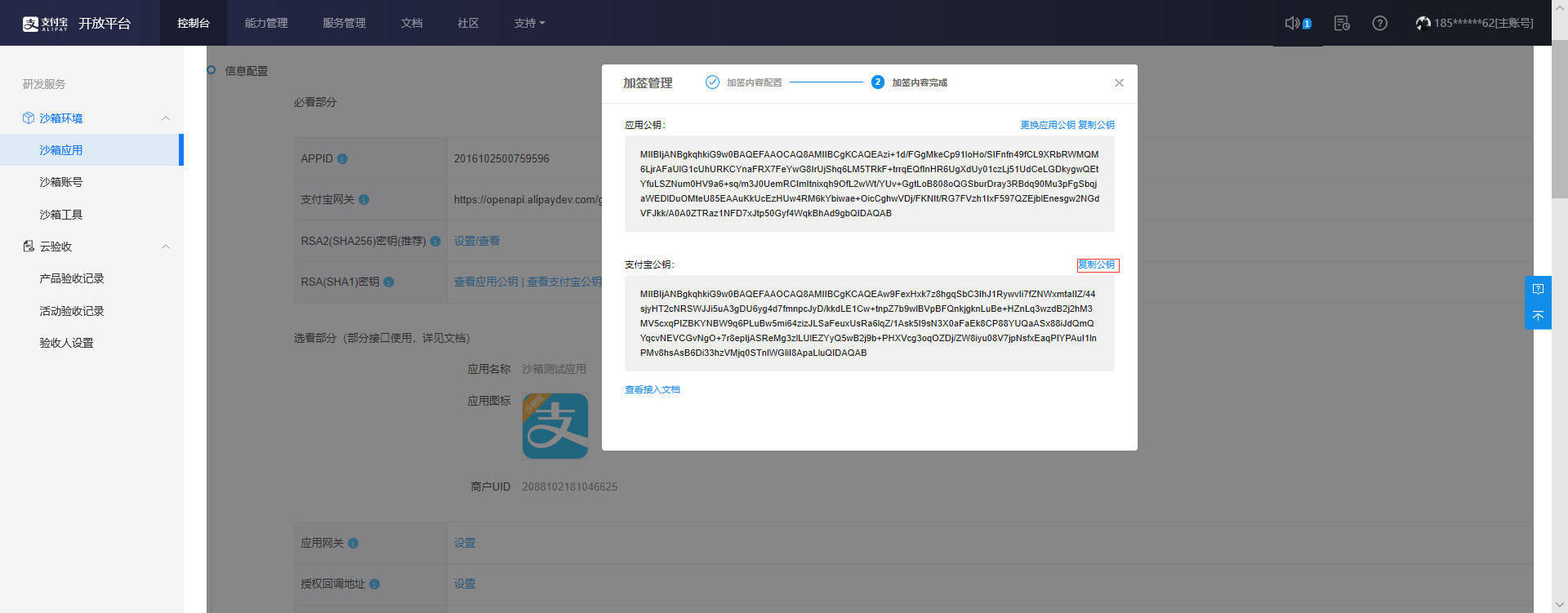This screenshot has width=1568, height=613.
Task: Open the 社区 menu
Action: click(x=468, y=23)
